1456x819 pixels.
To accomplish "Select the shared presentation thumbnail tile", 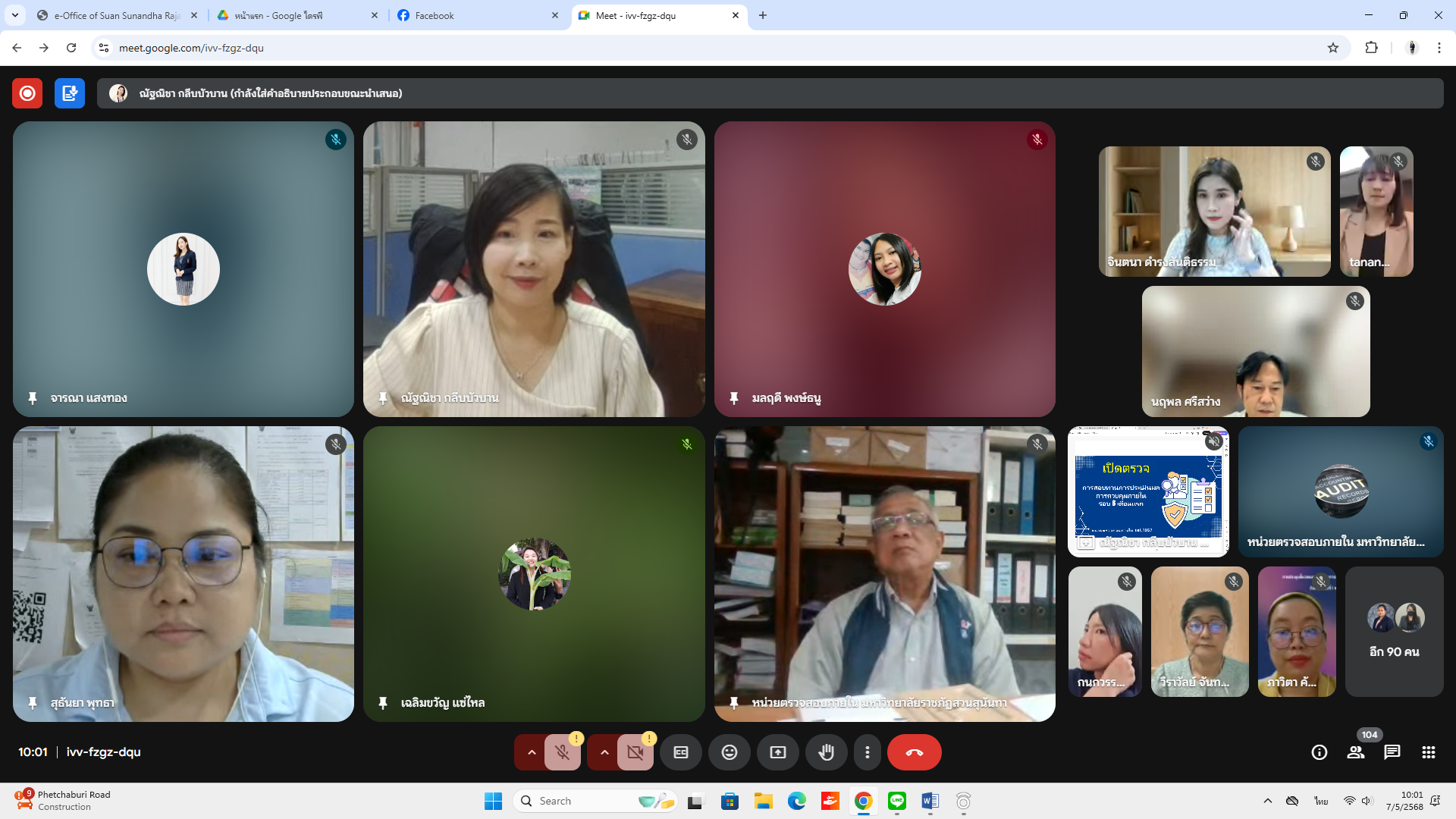I will [x=1147, y=491].
